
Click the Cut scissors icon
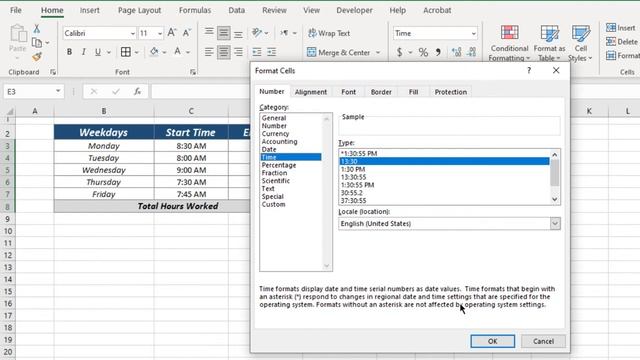pos(37,29)
